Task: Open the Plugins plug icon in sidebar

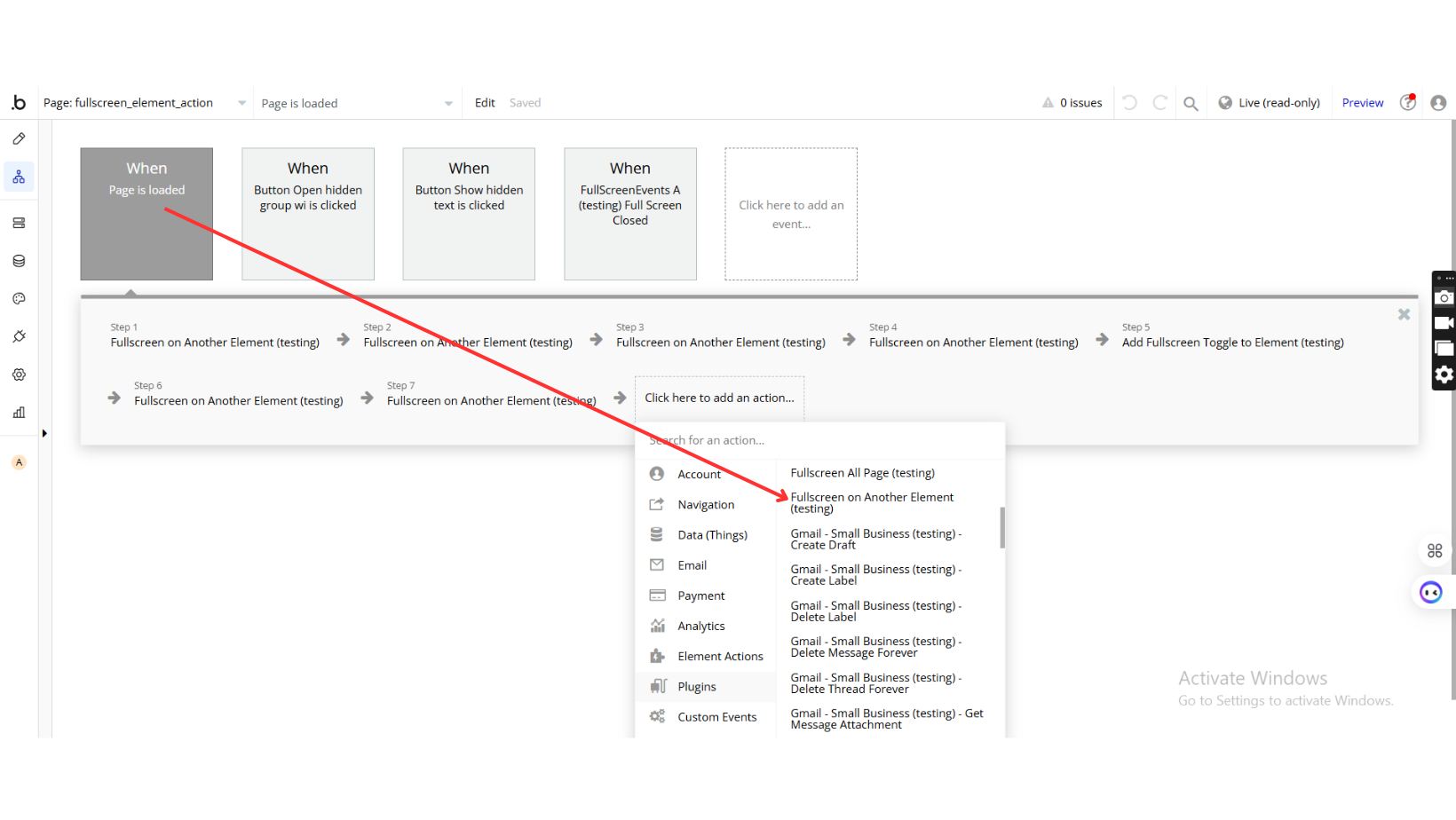Action: click(19, 336)
